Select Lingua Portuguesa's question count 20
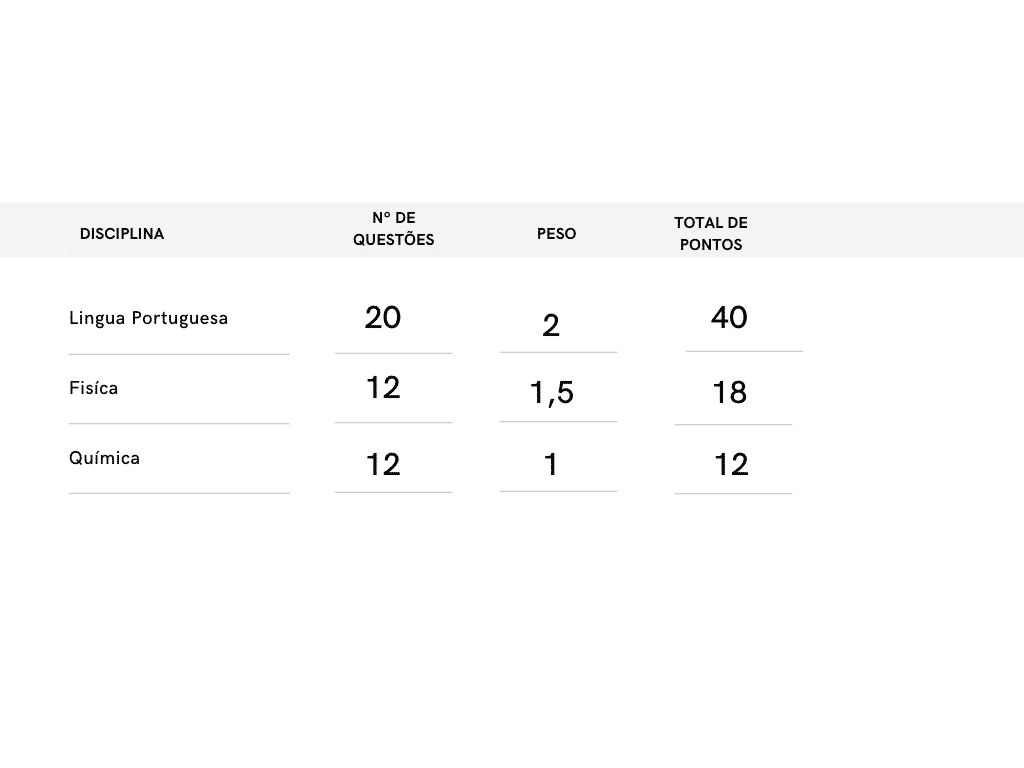This screenshot has height=768, width=1024. pyautogui.click(x=383, y=318)
